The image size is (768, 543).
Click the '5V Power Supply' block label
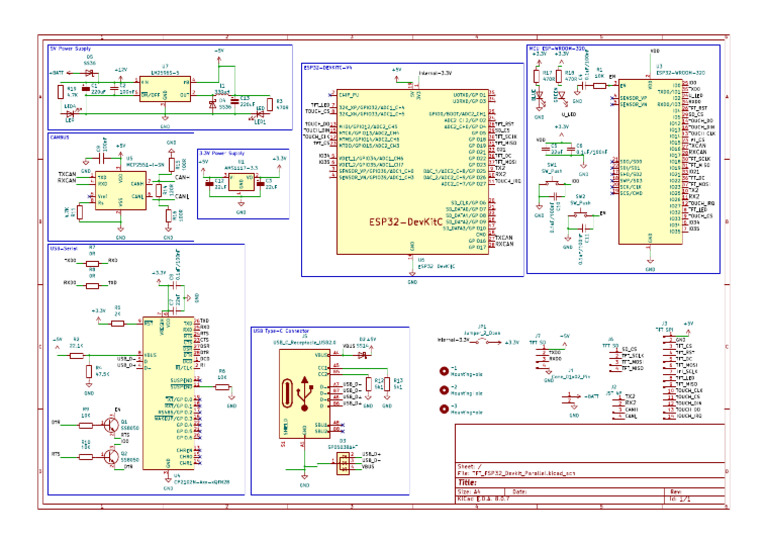pyautogui.click(x=70, y=49)
